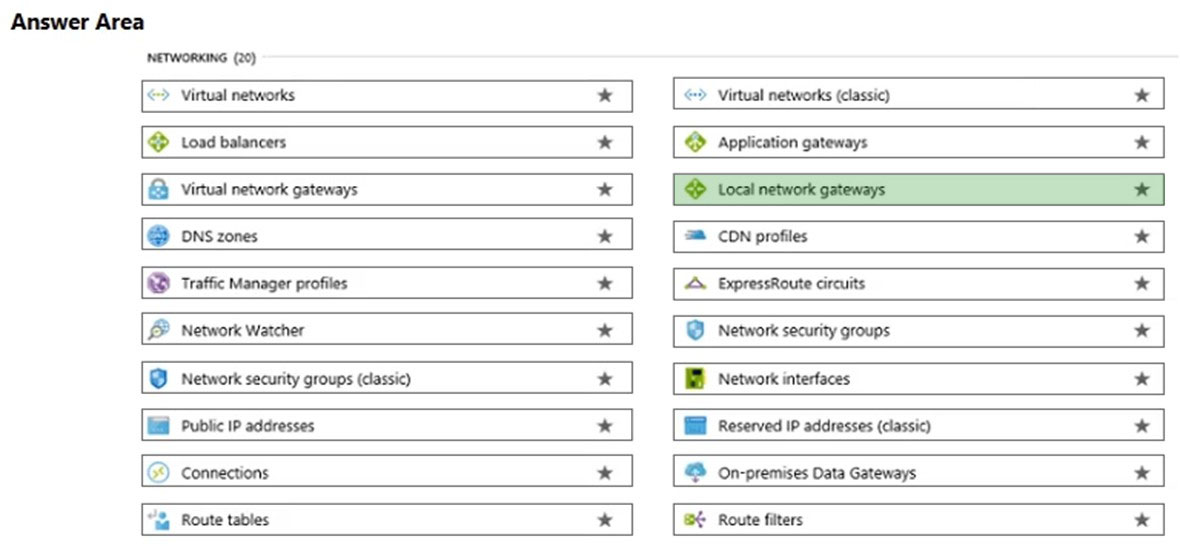Click the ExpressRoute circuits triangle icon

(695, 284)
